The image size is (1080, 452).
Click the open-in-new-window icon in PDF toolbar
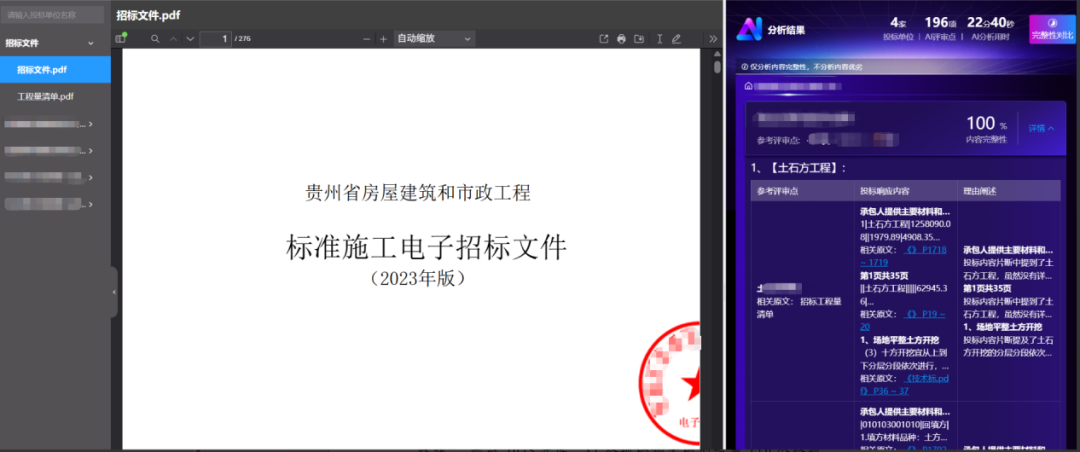(603, 39)
